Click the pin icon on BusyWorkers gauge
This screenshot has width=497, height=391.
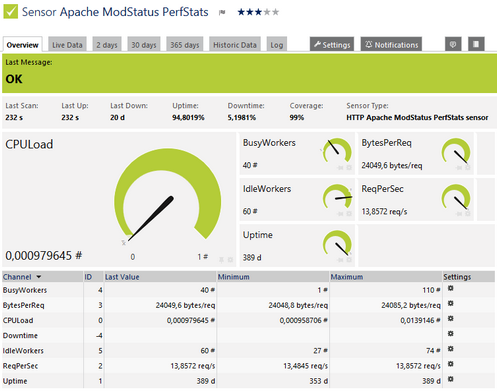coord(340,168)
